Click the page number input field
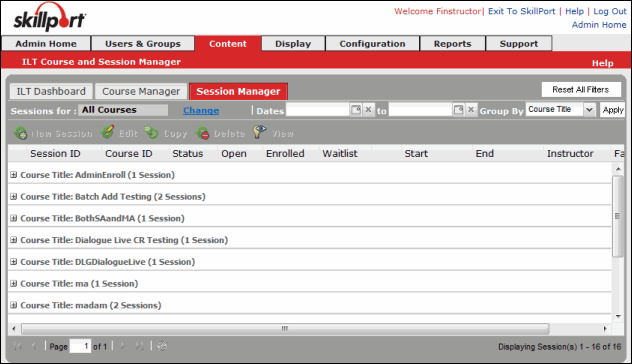632x364 pixels. click(x=80, y=346)
